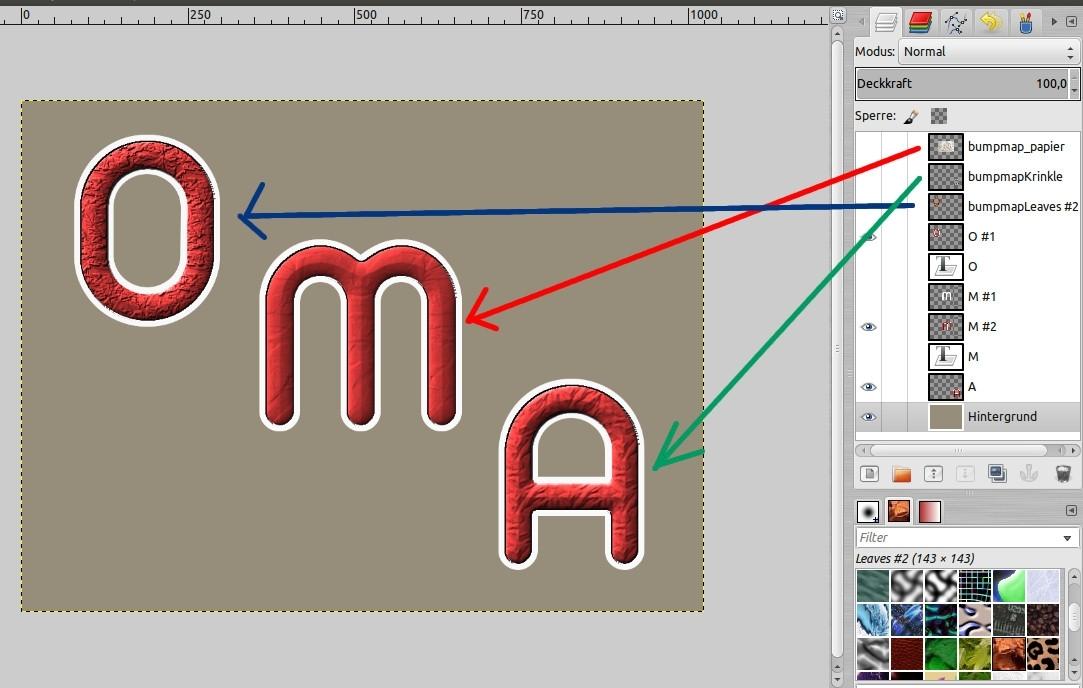Click the zoom icon at ruler corner

837,15
